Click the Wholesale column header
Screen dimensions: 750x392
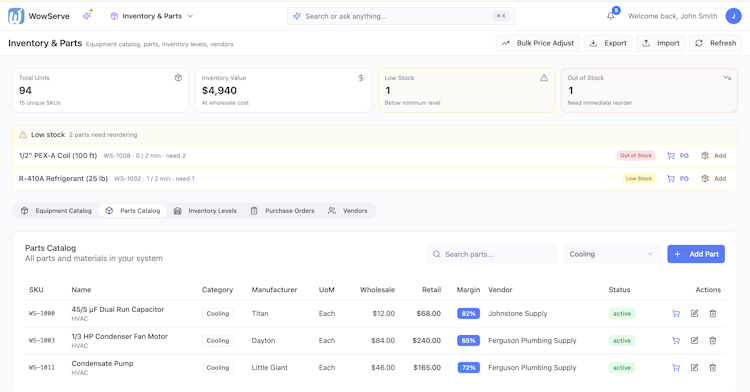pos(377,290)
